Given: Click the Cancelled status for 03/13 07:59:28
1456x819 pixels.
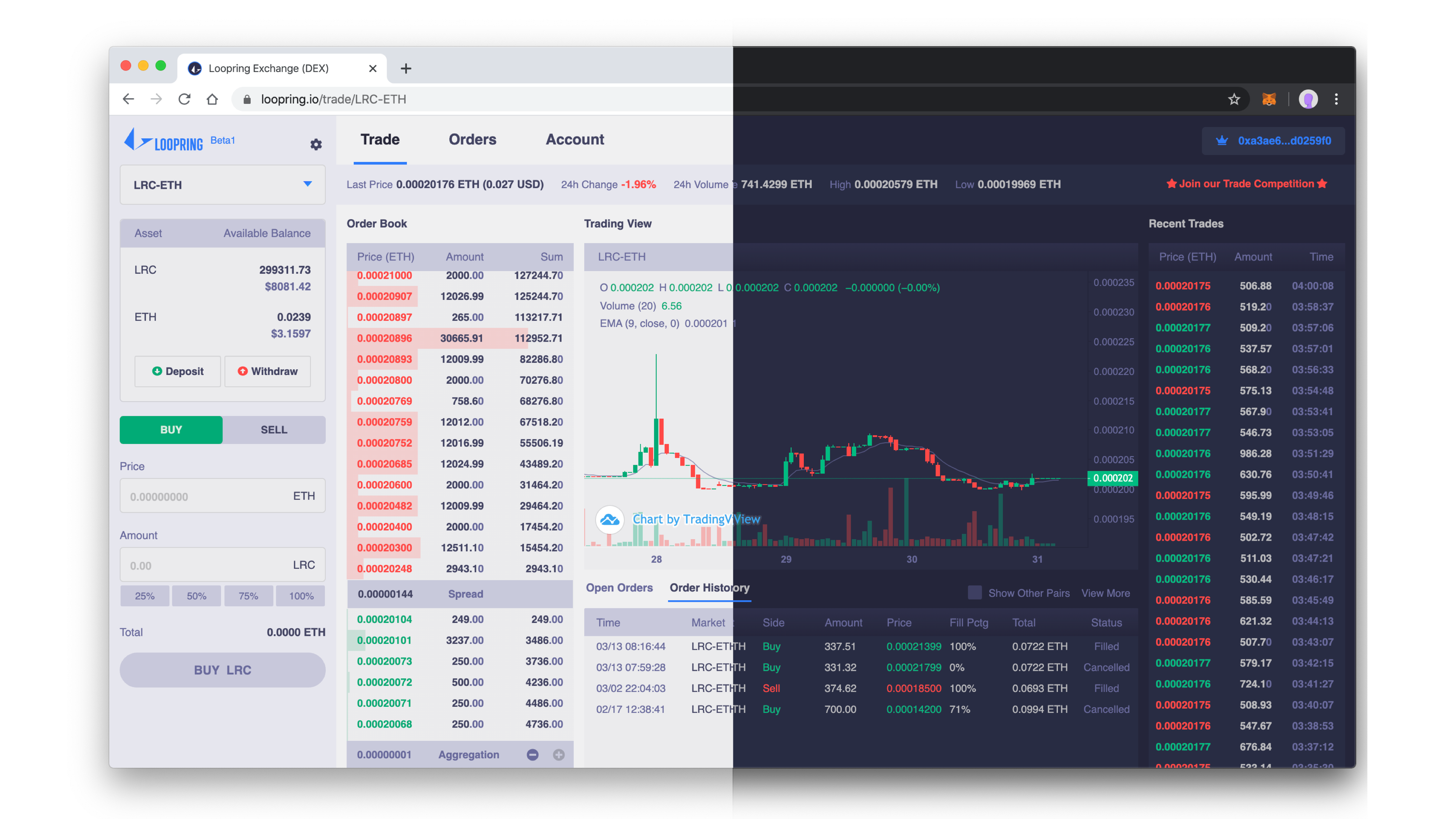Looking at the screenshot, I should [1106, 667].
